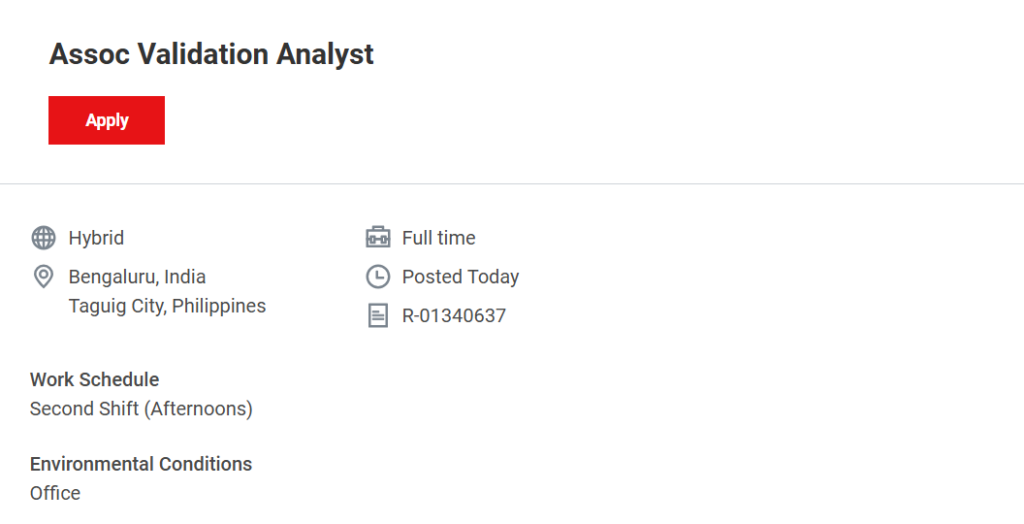
Task: Click the Posted Today text
Action: (x=461, y=277)
